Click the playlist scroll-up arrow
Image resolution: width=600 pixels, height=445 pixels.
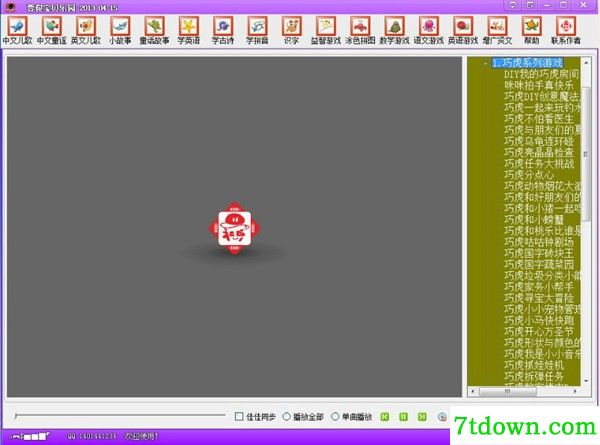586,61
